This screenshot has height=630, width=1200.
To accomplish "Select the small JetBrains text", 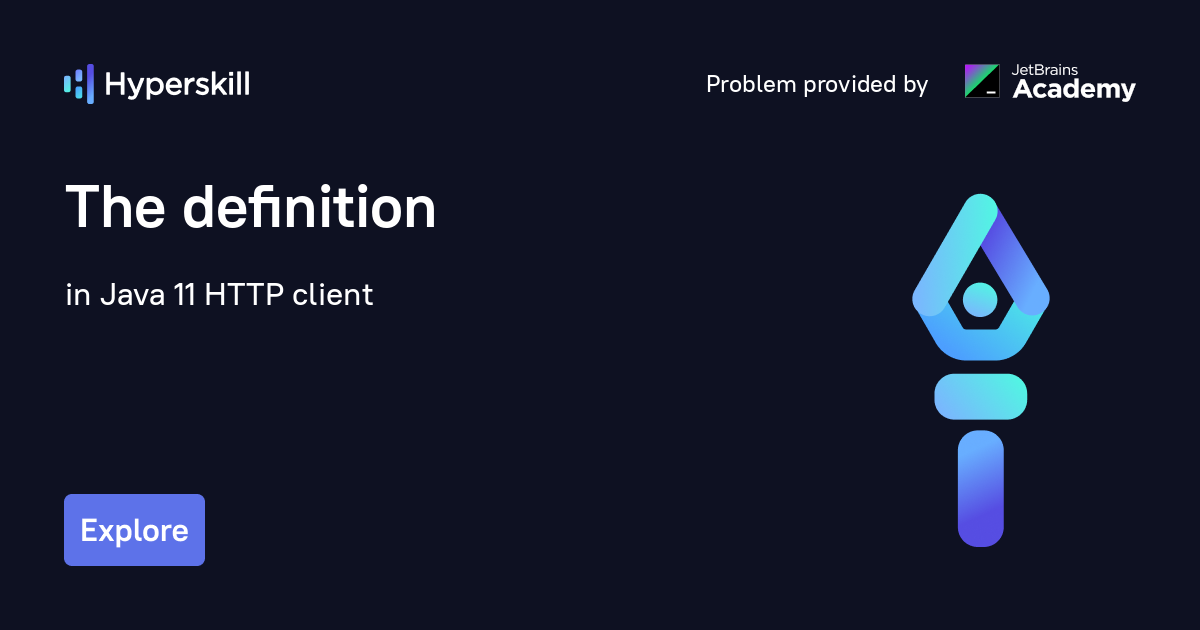I will click(x=1046, y=70).
